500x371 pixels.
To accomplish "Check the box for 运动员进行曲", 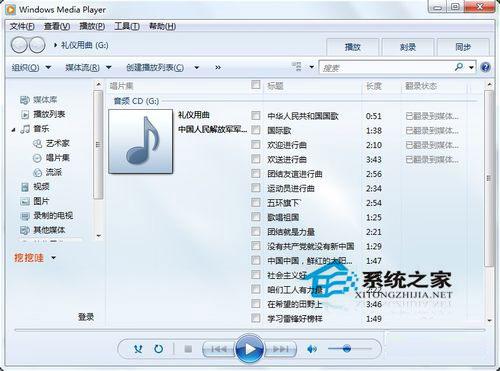I will [256, 188].
